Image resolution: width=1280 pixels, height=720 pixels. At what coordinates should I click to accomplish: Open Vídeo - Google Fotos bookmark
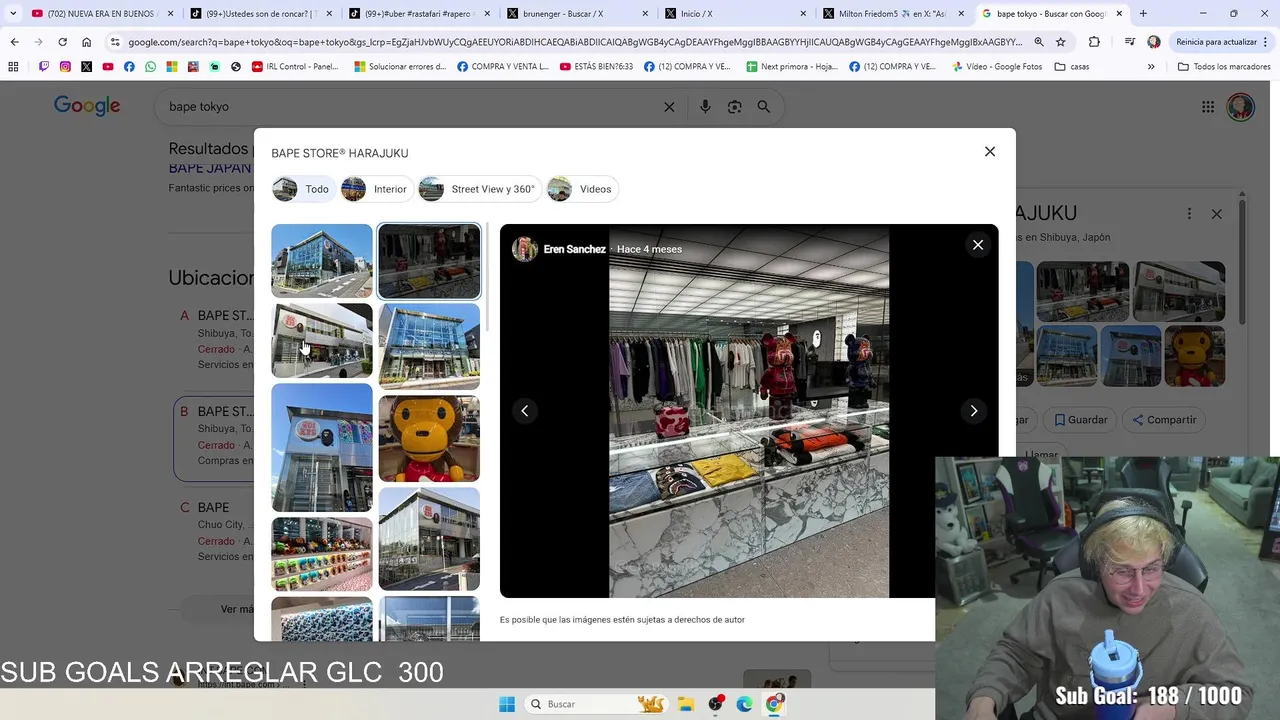(997, 67)
